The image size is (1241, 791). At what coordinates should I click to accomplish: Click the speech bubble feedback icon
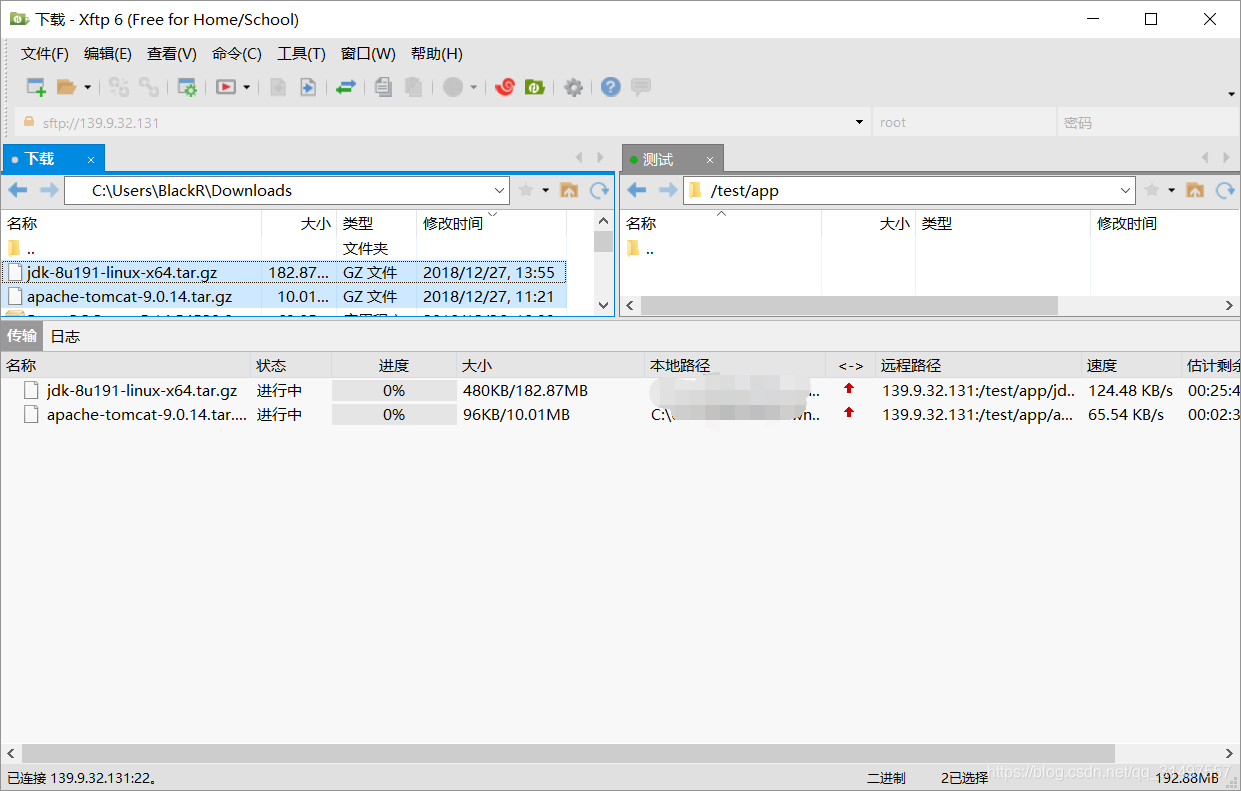tap(641, 87)
